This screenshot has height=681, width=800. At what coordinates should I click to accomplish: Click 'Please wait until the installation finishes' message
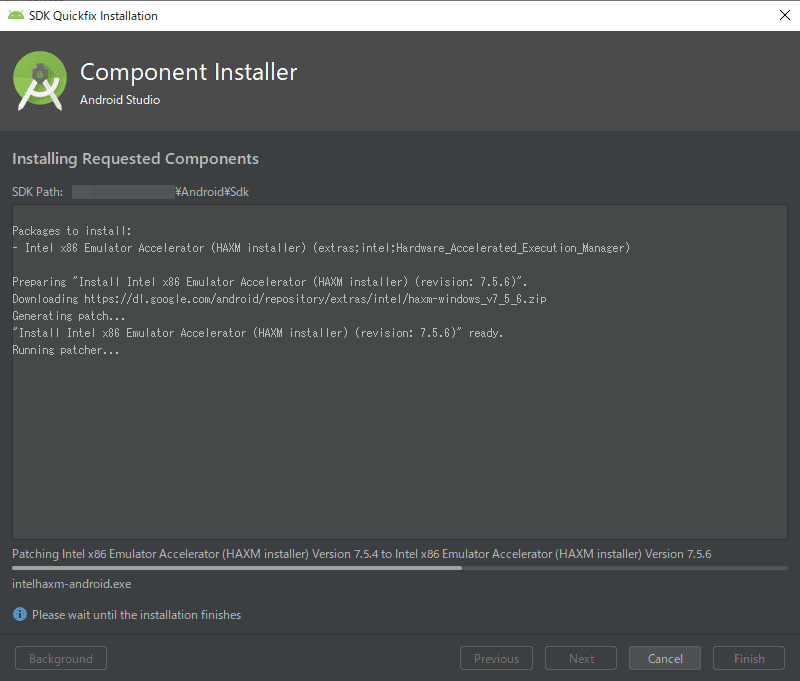point(137,615)
